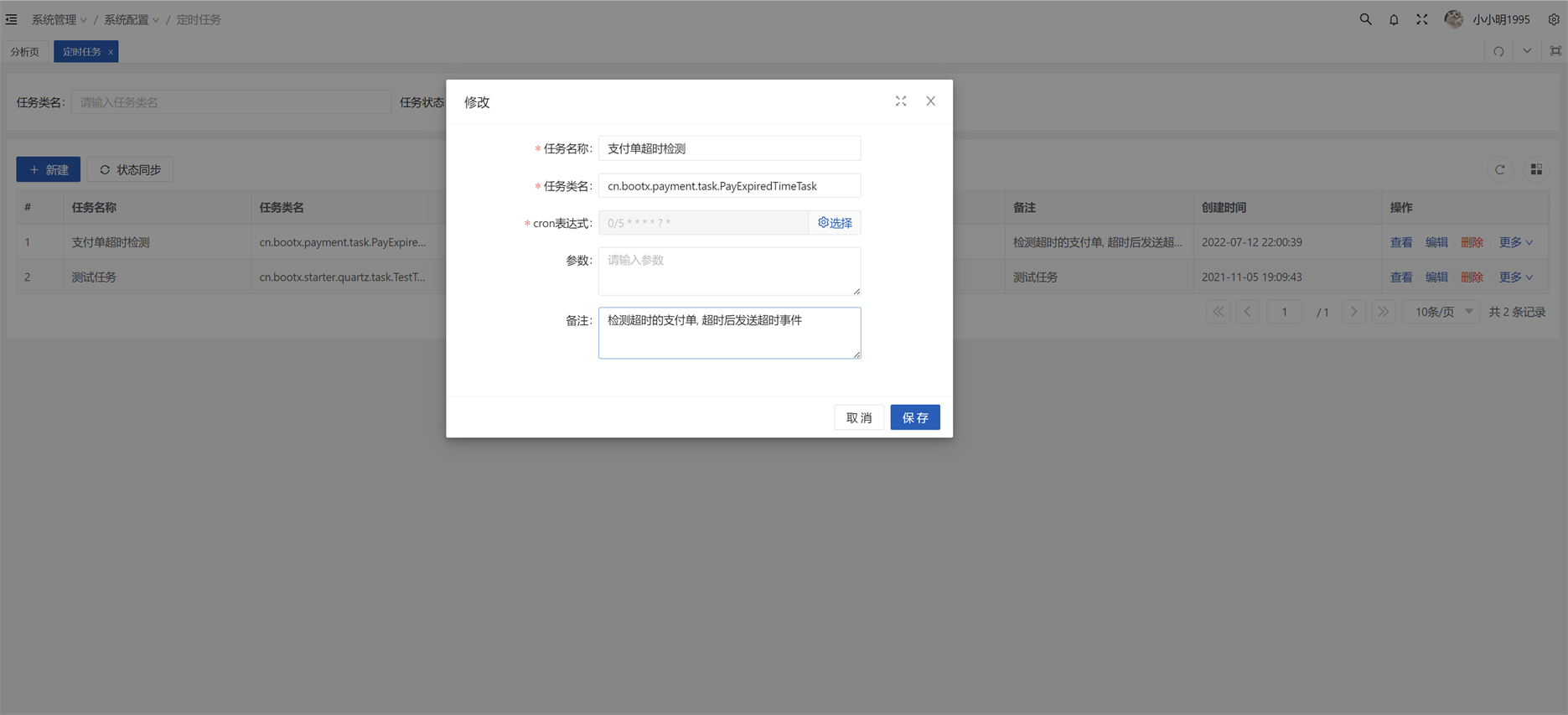This screenshot has width=1568, height=715.
Task: Switch to the 分析页 tab
Action: (x=25, y=52)
